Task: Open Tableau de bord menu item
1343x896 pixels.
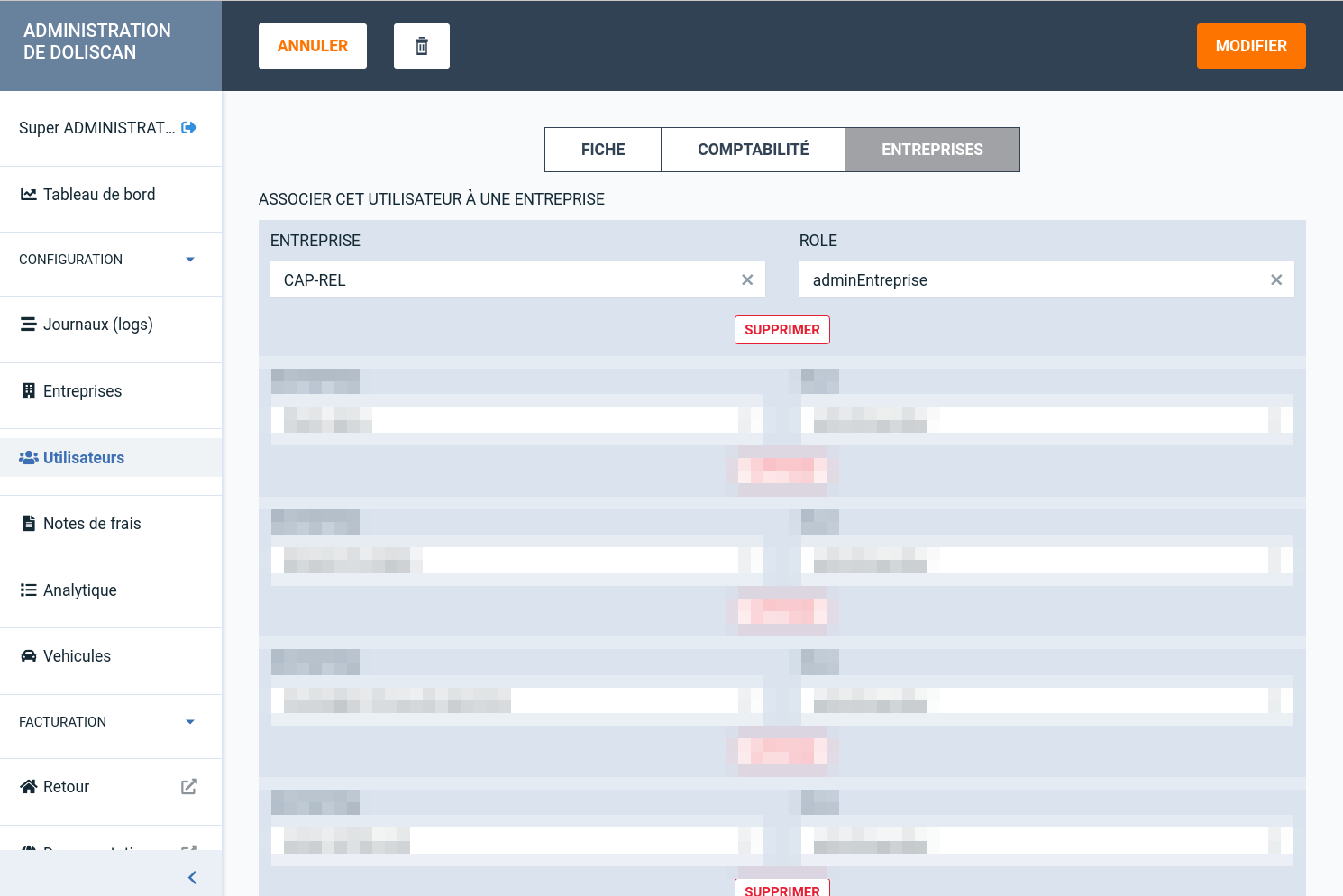Action: (x=111, y=195)
